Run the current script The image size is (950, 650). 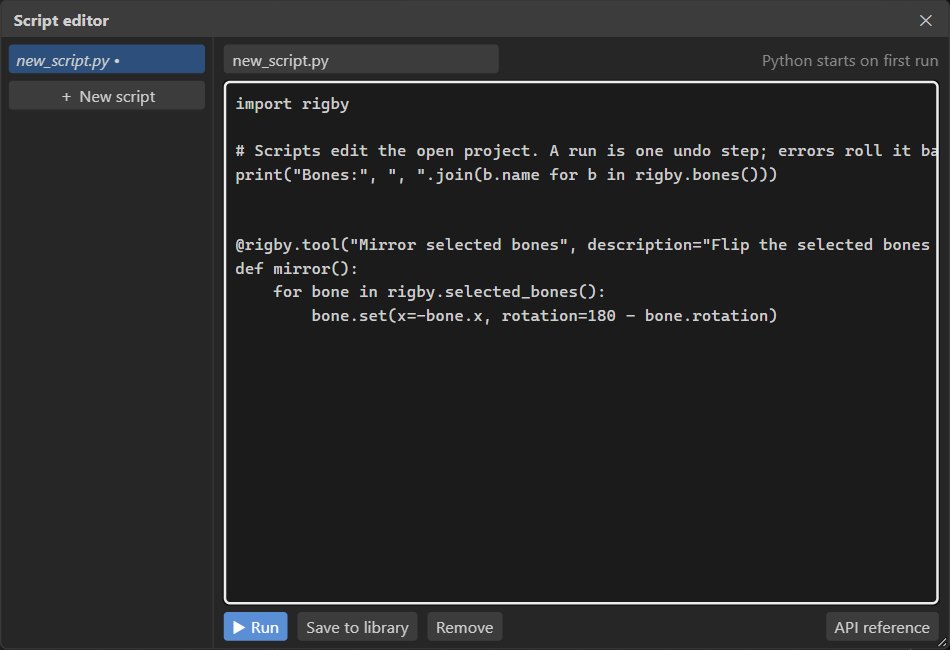click(255, 627)
